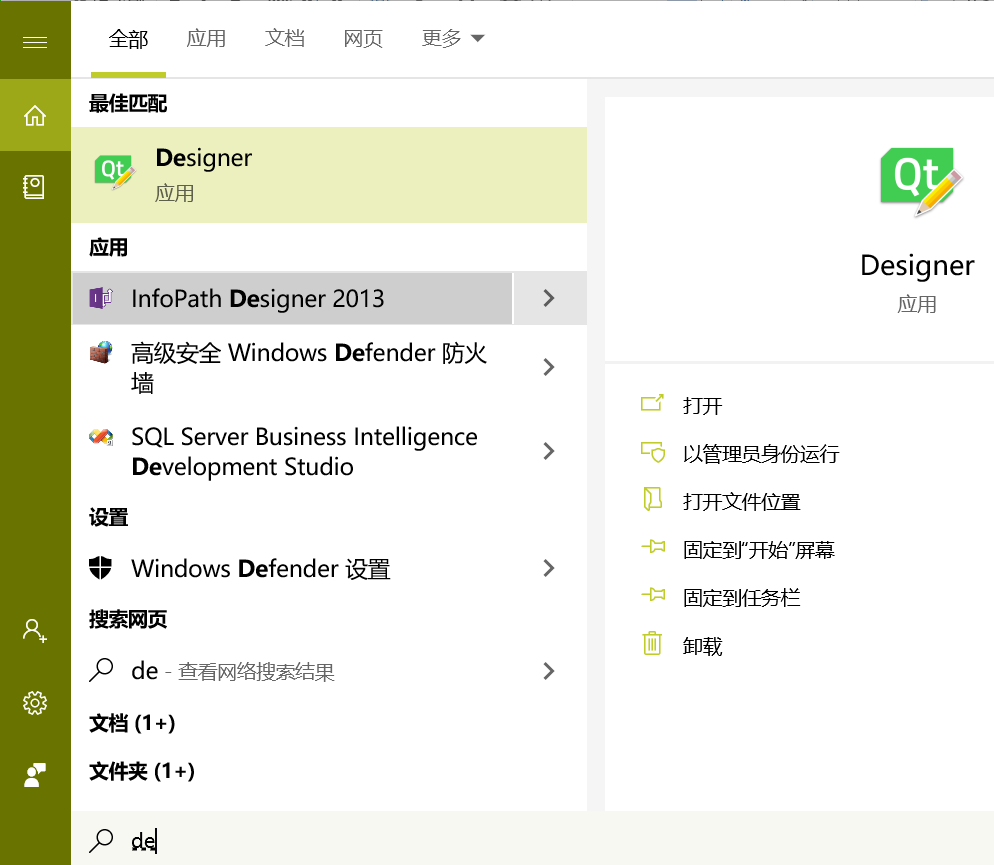Click the InfoPath Designer 2013 icon
Screen dimensions: 994x865
[x=101, y=298]
